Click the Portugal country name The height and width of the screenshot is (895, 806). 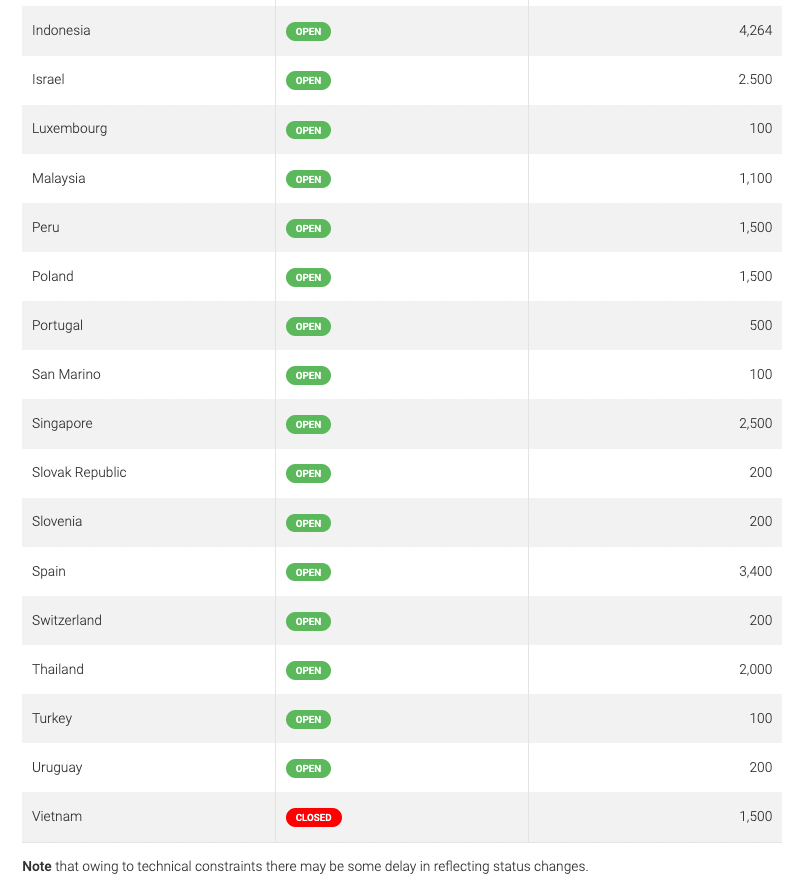(x=57, y=325)
